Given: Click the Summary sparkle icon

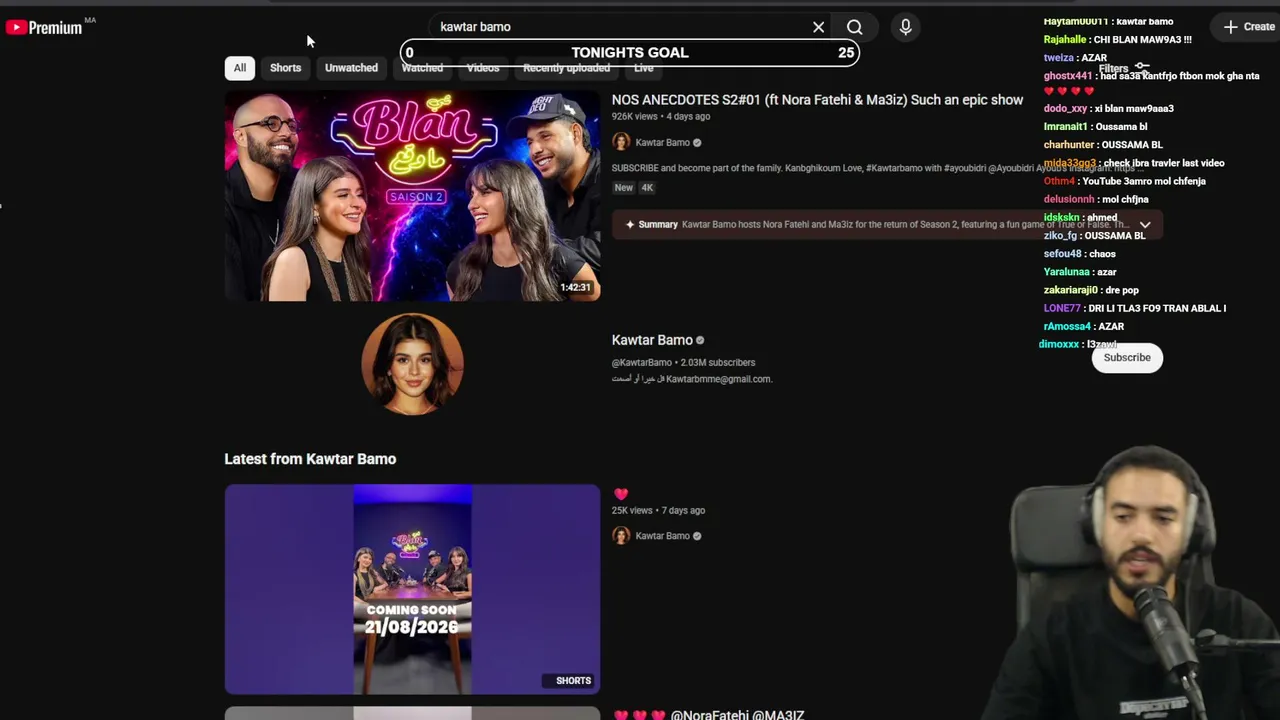Looking at the screenshot, I should click(x=630, y=225).
